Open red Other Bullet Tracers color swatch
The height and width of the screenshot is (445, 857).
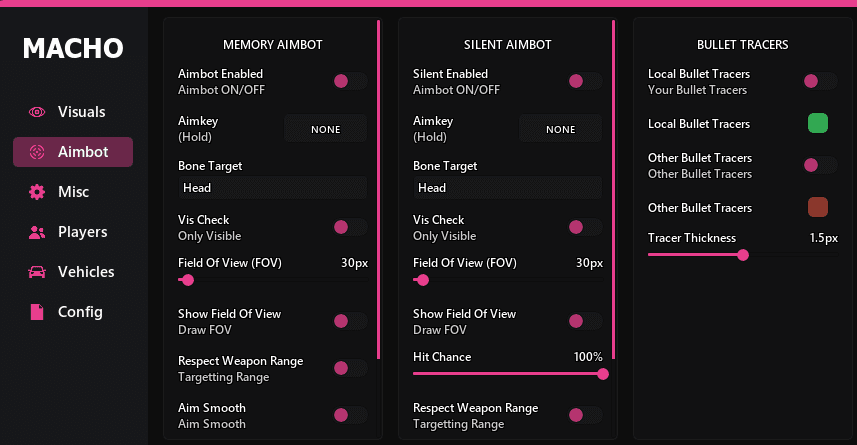(x=818, y=207)
